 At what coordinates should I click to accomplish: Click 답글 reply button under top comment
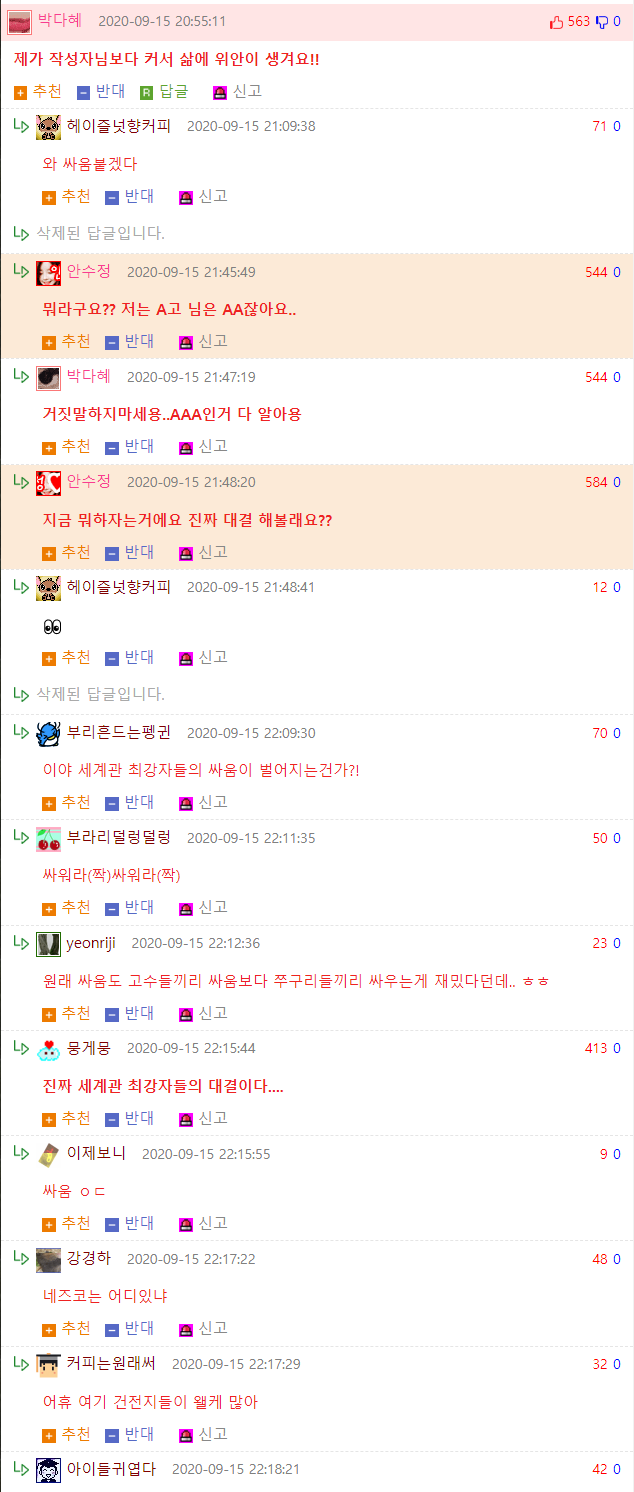[x=164, y=91]
